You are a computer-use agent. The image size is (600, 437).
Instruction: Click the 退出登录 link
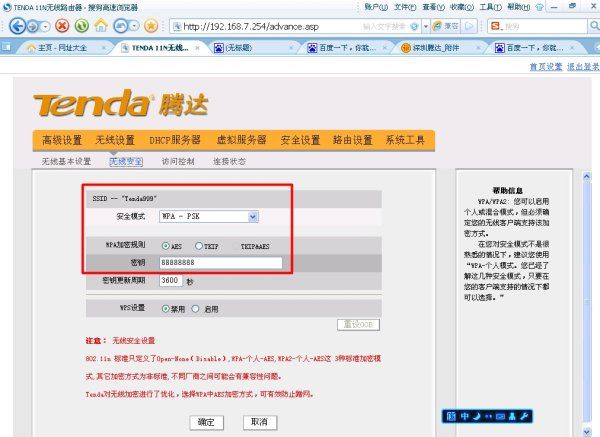(583, 67)
